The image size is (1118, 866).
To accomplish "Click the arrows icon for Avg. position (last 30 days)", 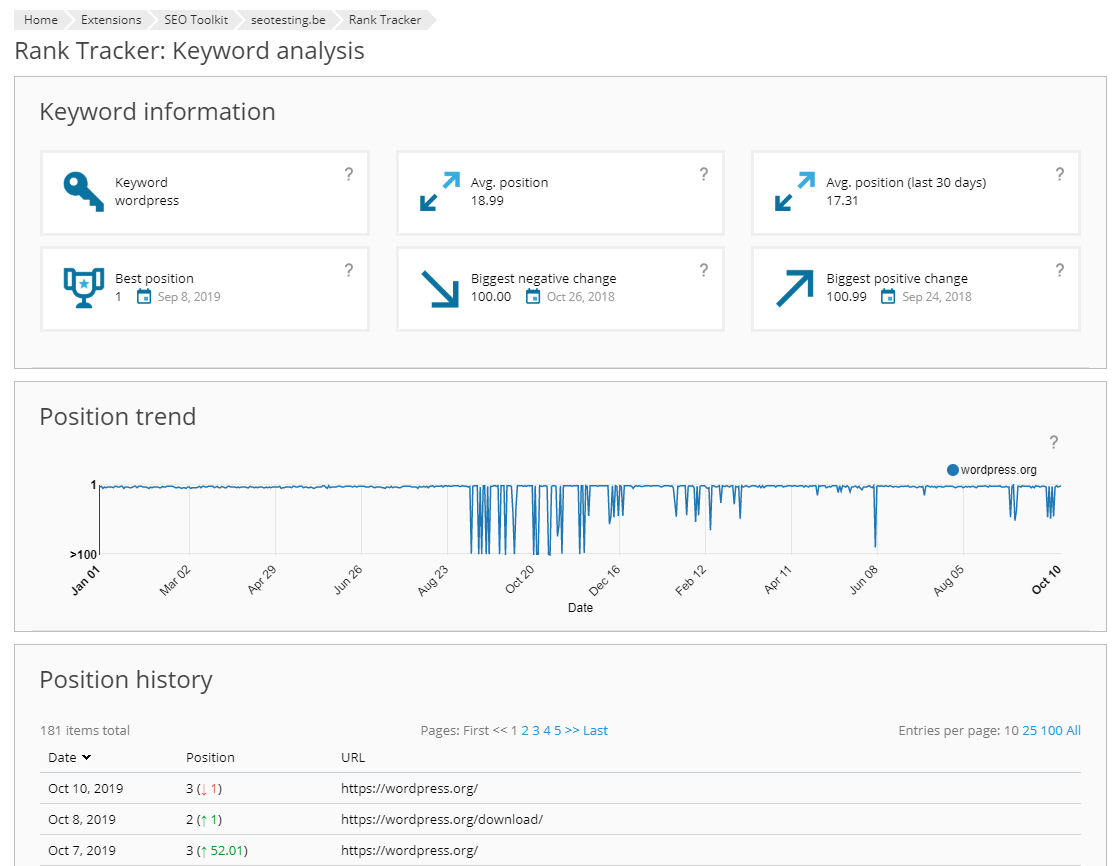I will click(794, 192).
